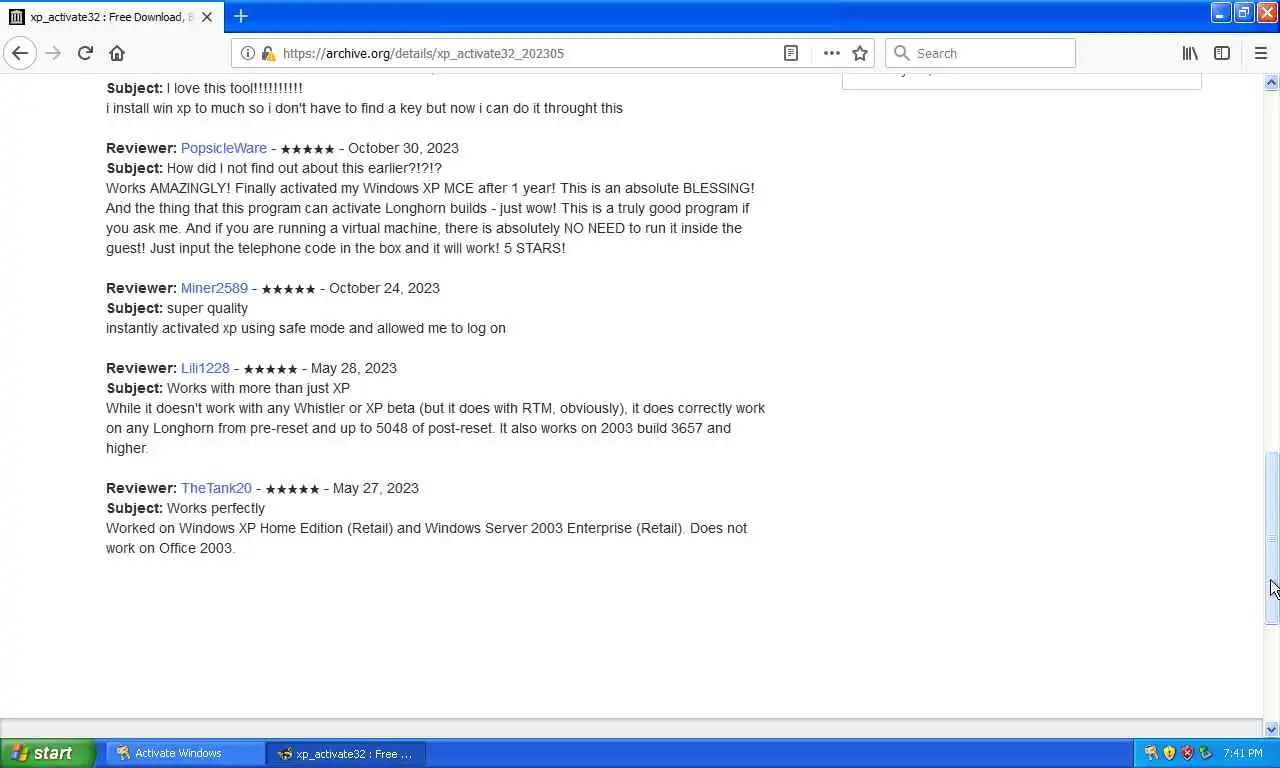The image size is (1280, 768).
Task: Open red shield alert tray icon
Action: pyautogui.click(x=1187, y=753)
